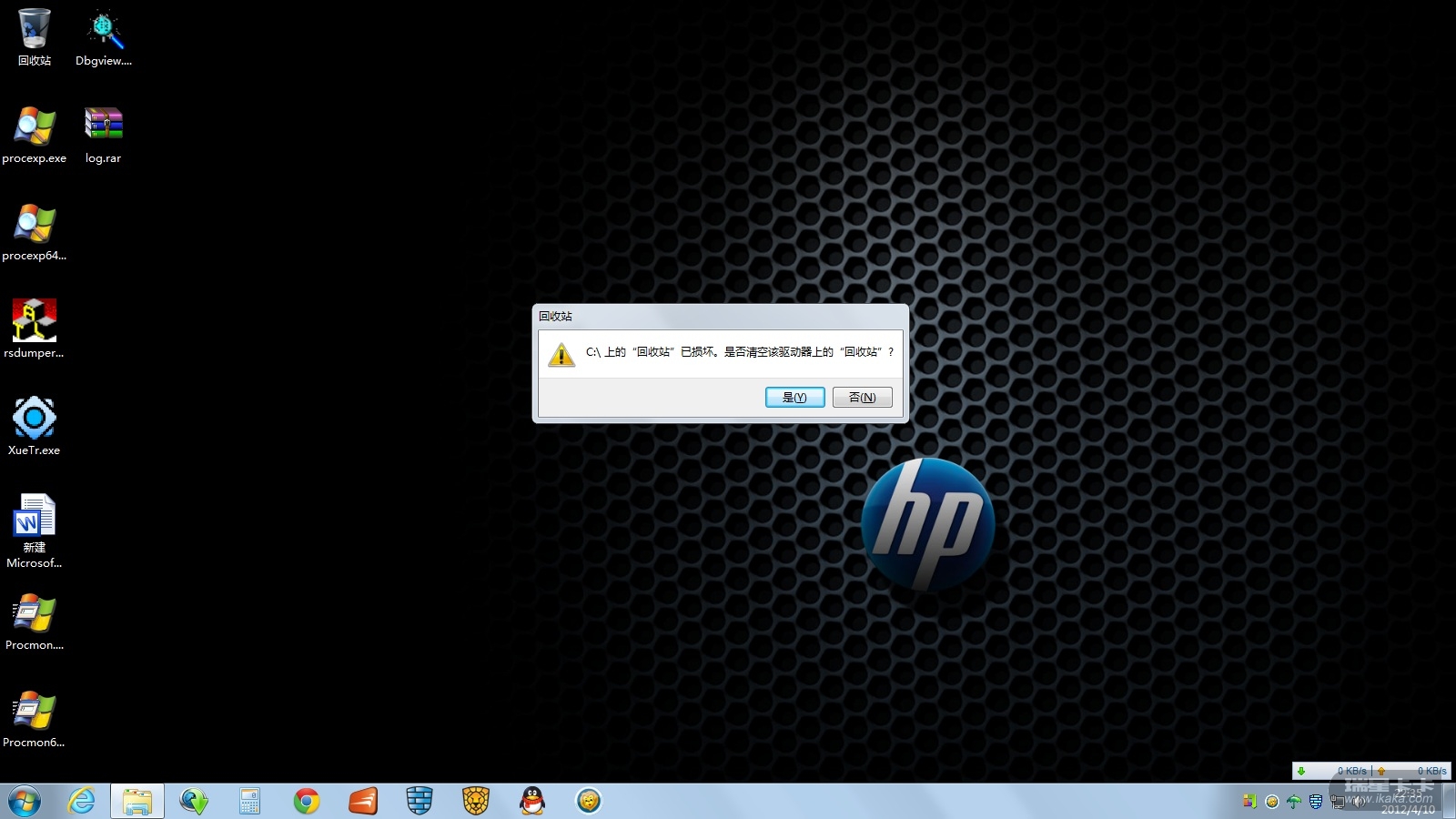Open the green arrow globe taskbar app

(x=194, y=802)
